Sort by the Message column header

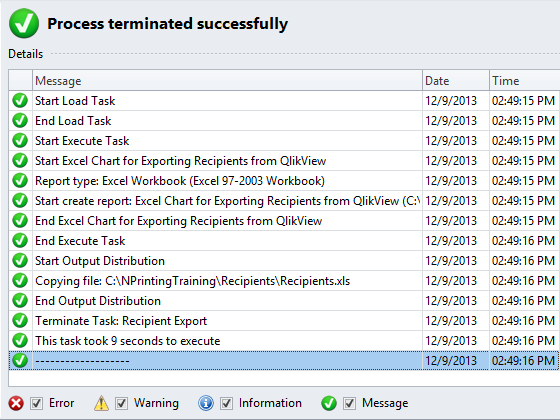point(228,81)
